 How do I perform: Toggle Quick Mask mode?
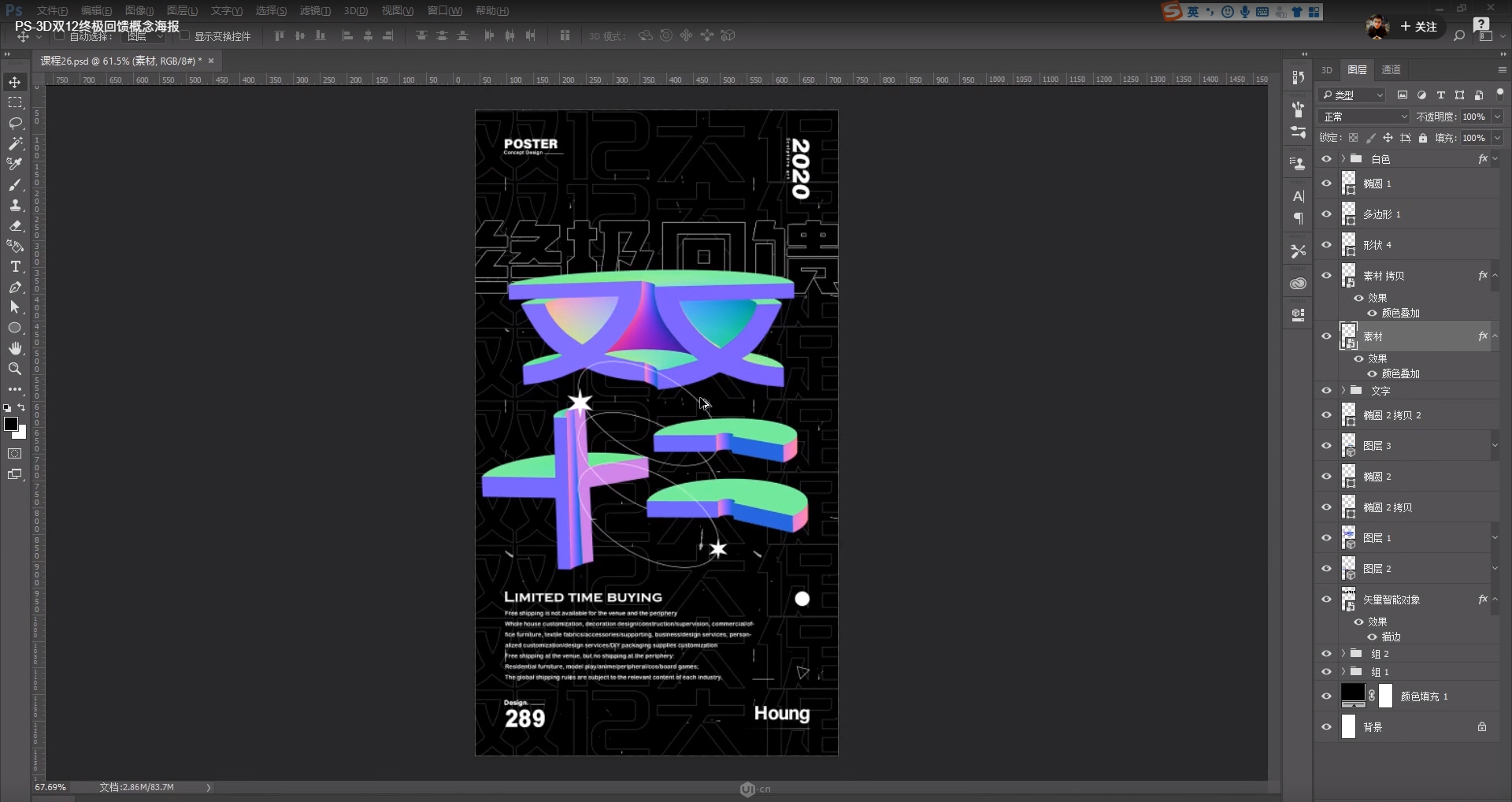pos(15,454)
